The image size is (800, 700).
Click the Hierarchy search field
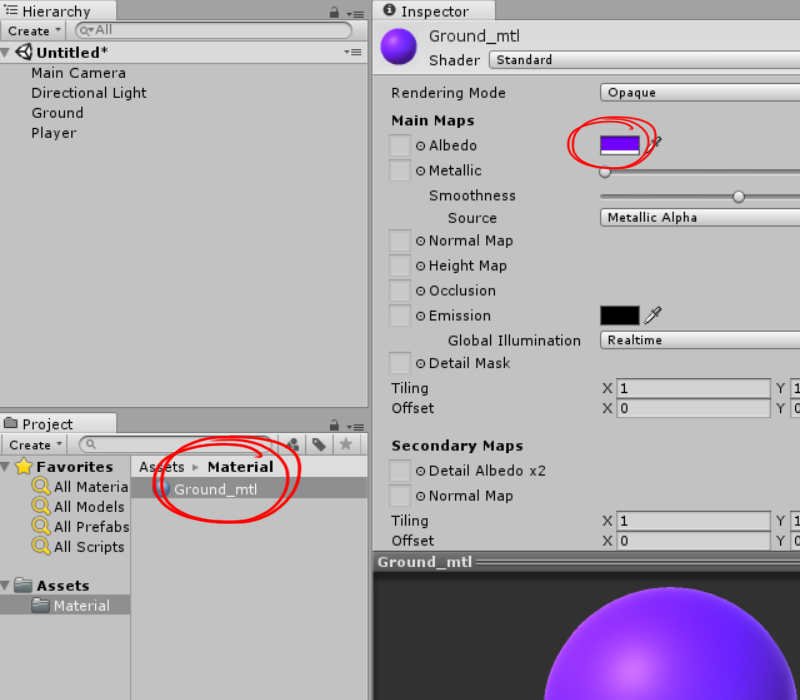coord(214,30)
